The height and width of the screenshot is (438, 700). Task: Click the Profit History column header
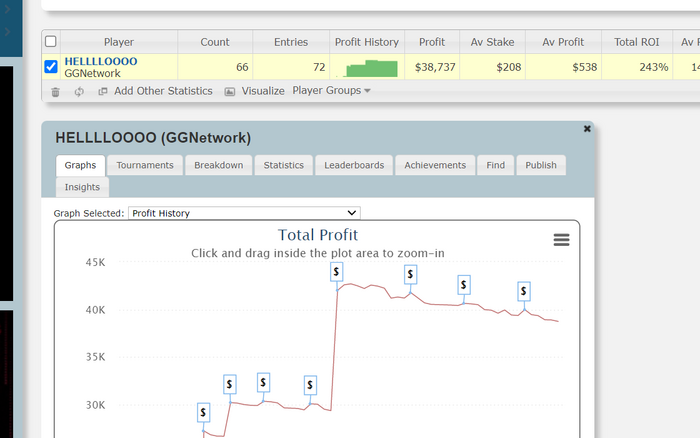pos(367,42)
